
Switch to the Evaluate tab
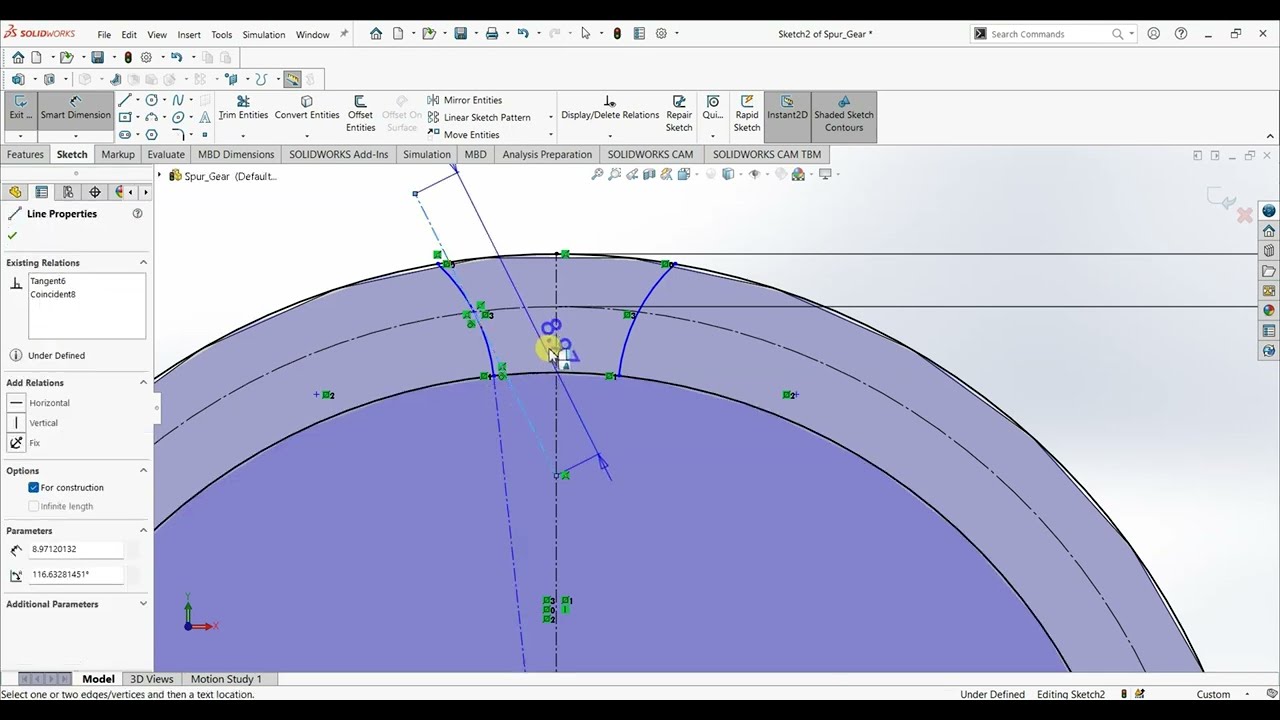tap(166, 154)
